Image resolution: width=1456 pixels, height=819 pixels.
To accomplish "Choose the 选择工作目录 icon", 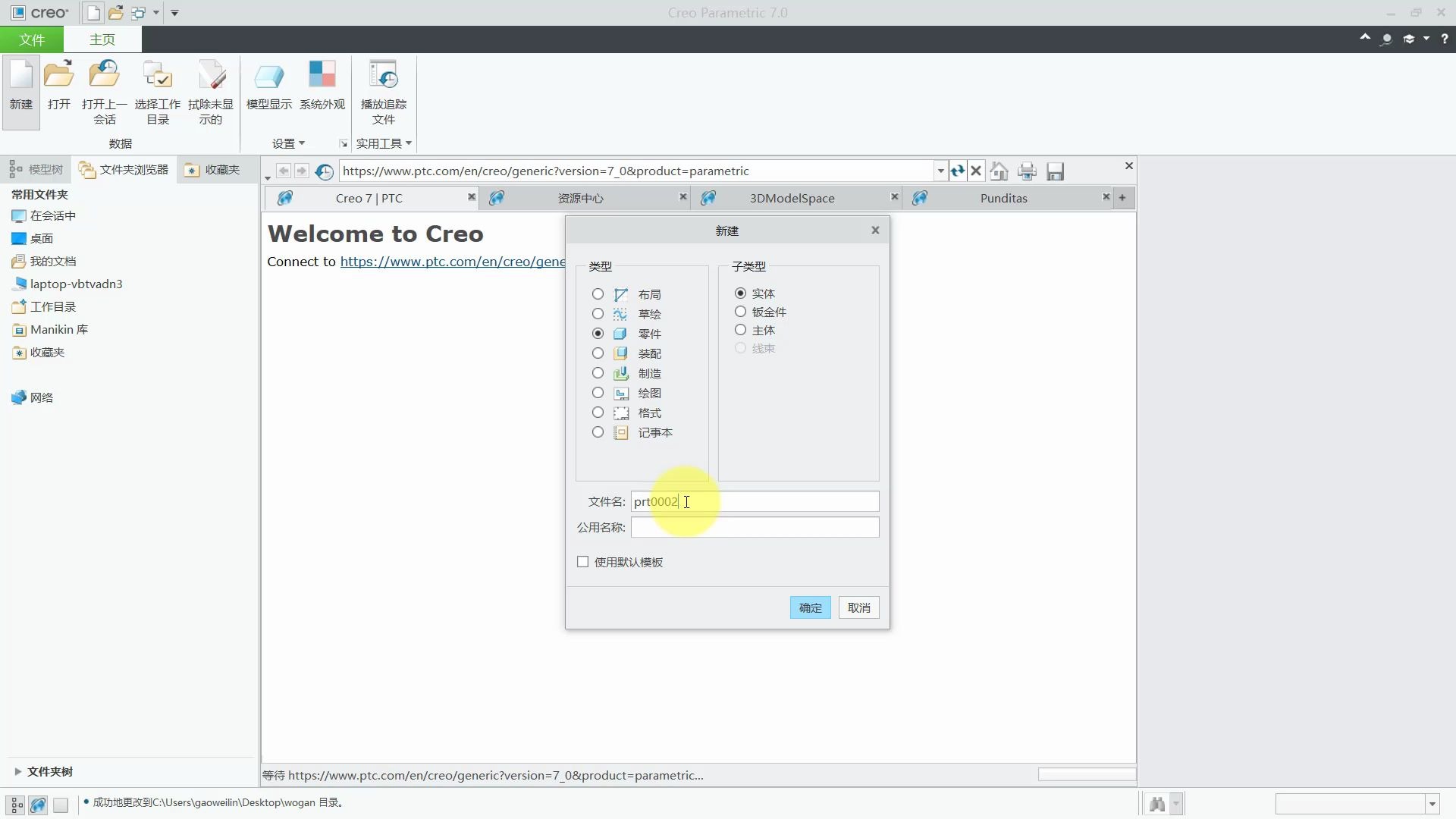I will tap(158, 91).
